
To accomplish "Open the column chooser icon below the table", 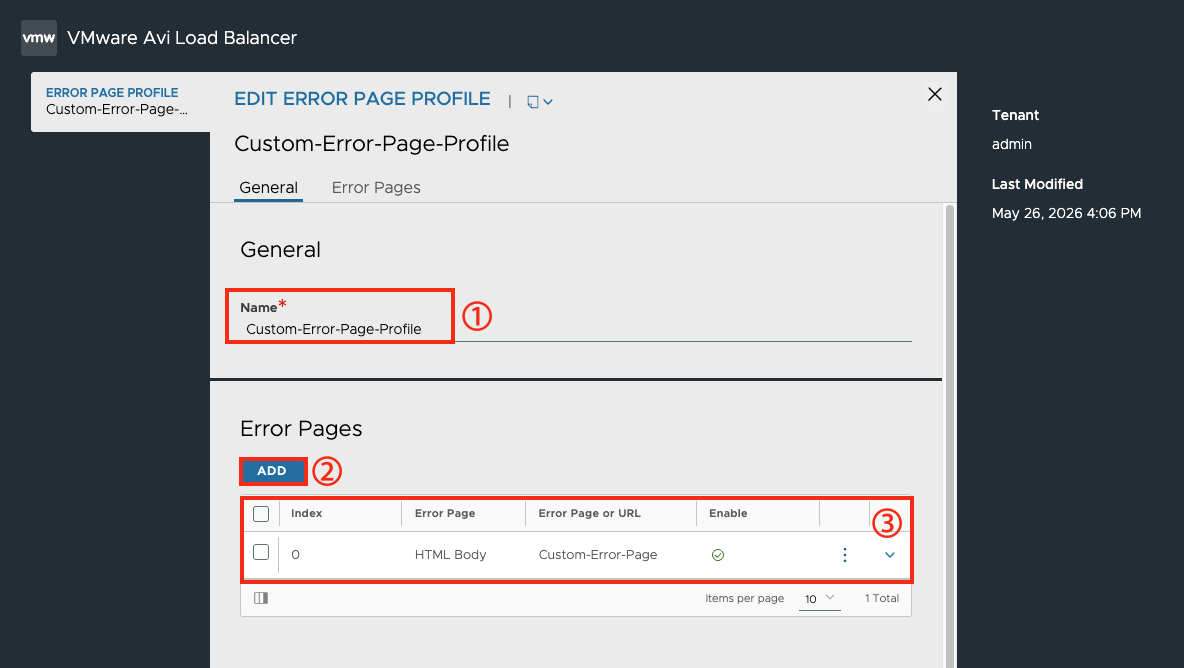I will (x=261, y=598).
